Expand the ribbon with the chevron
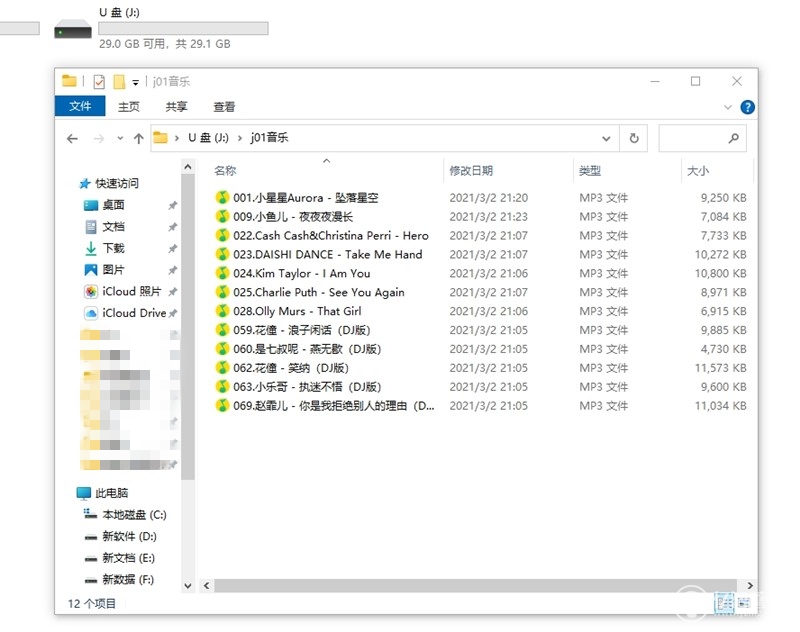 pos(728,107)
